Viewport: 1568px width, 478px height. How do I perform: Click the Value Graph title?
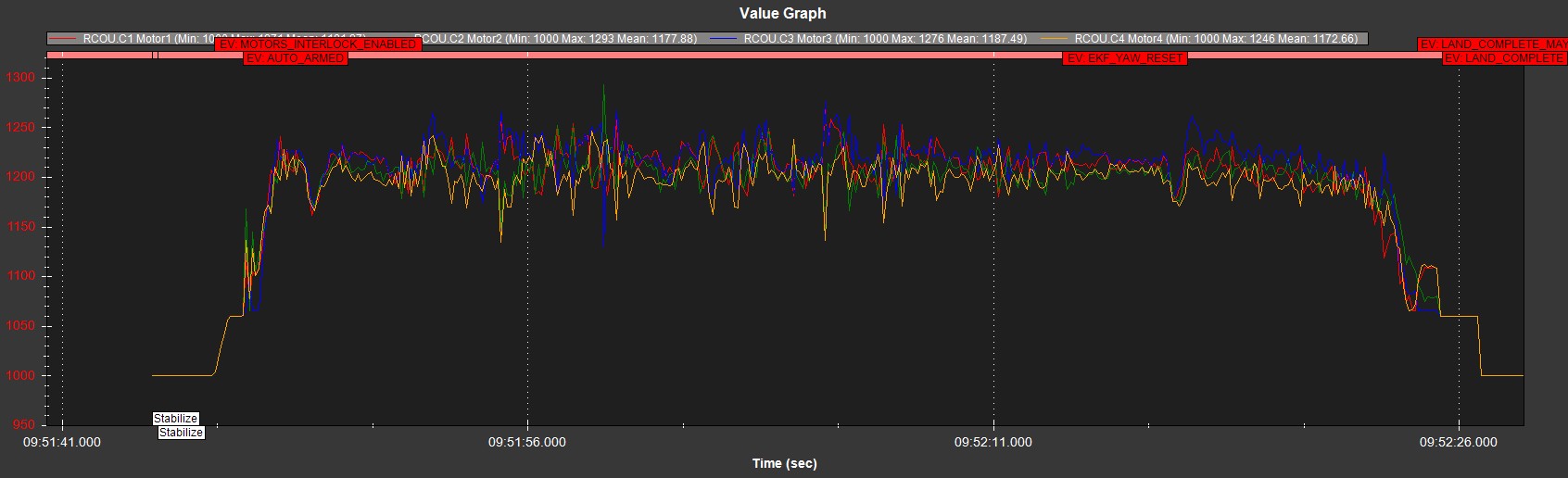pos(782,13)
